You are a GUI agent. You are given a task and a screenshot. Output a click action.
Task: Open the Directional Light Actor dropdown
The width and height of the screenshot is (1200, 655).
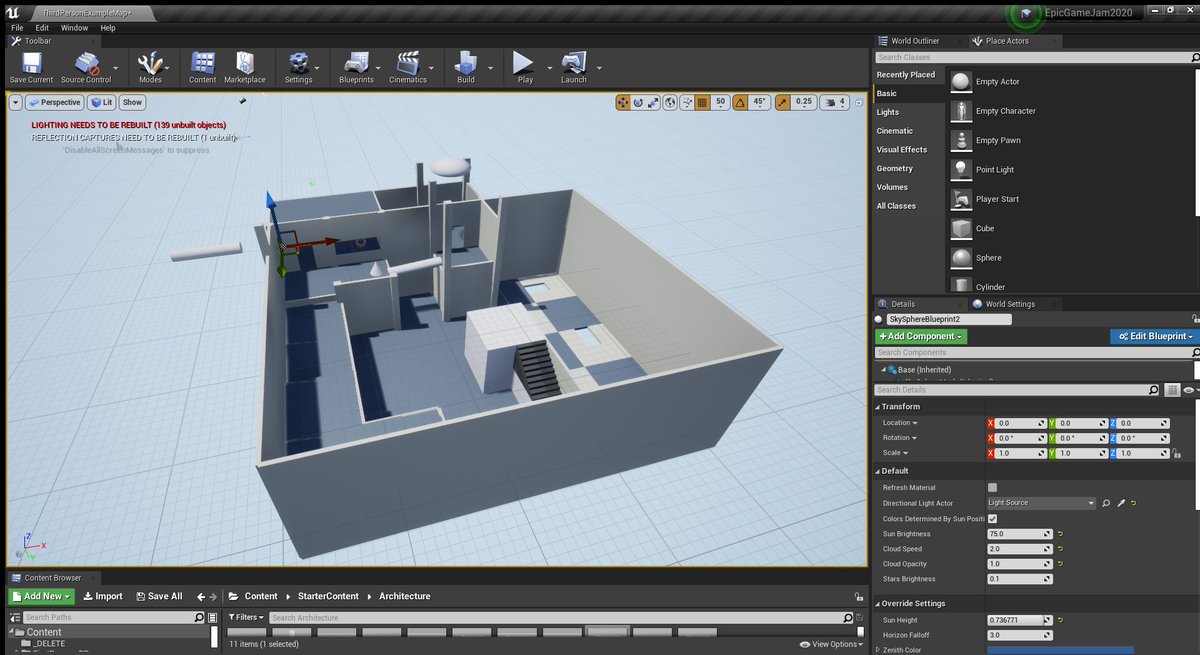(x=1041, y=503)
